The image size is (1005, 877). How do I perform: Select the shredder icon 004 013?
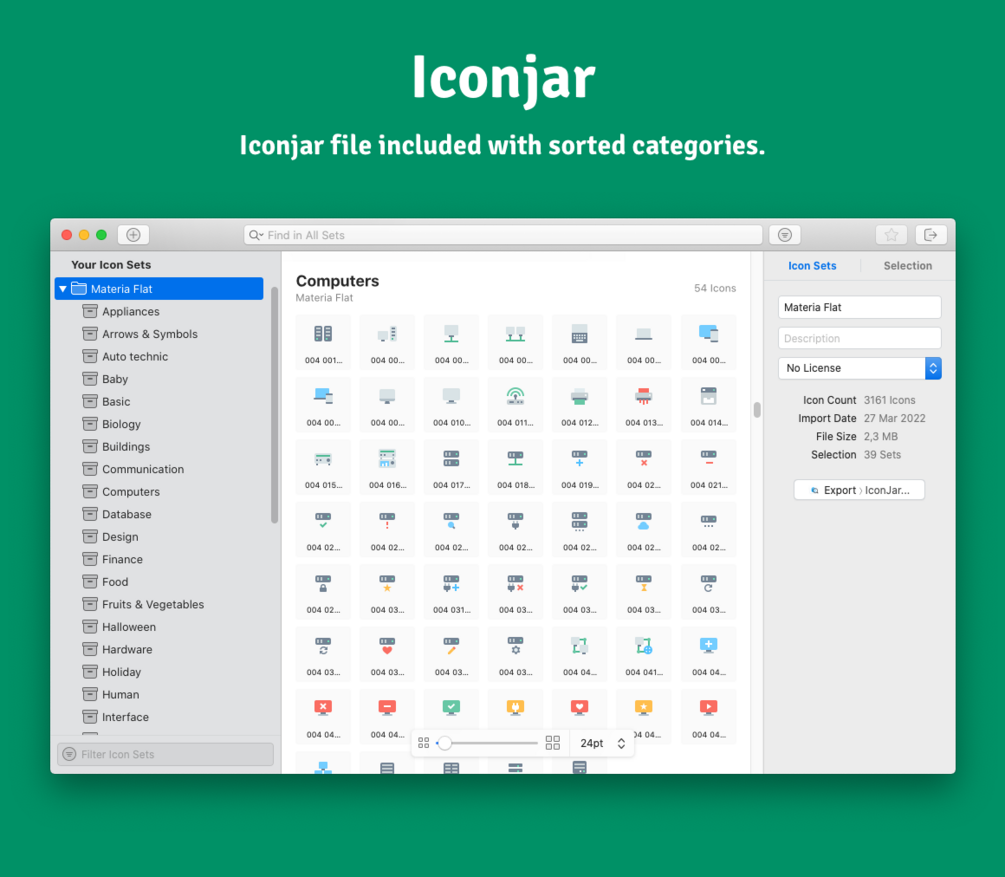644,405
